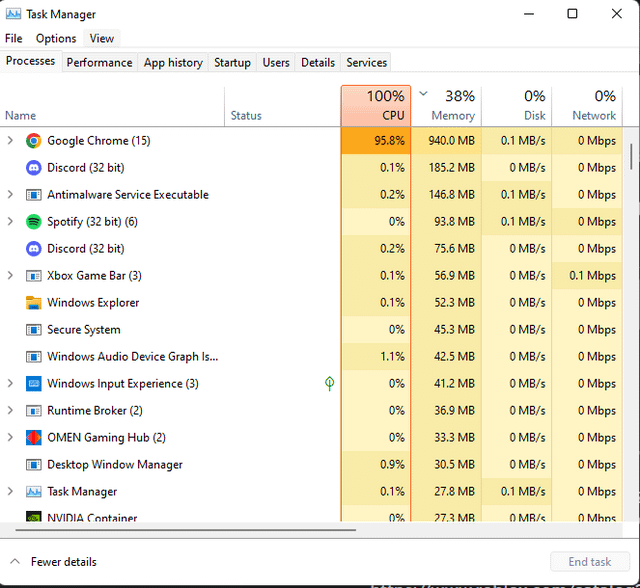Image resolution: width=640 pixels, height=588 pixels.
Task: Expand the Google Chrome process group
Action: 10,140
